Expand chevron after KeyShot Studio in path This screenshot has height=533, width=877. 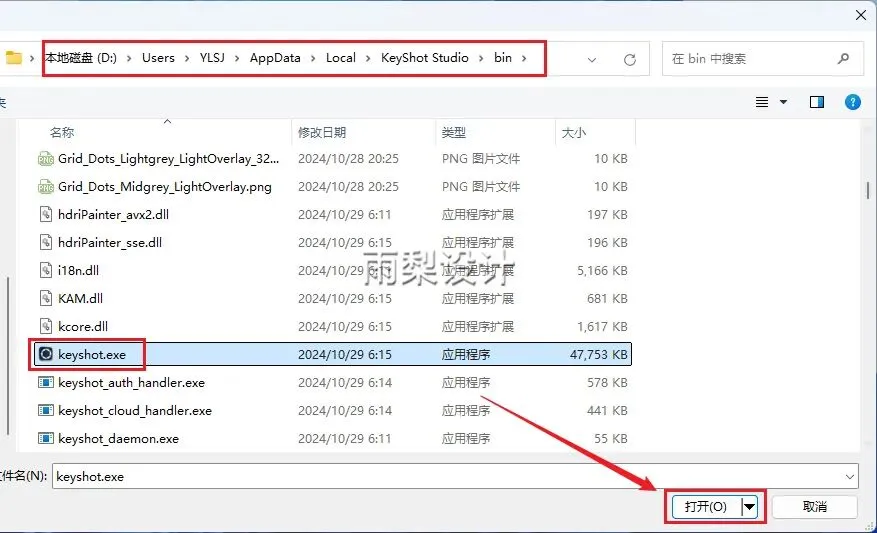pyautogui.click(x=480, y=58)
